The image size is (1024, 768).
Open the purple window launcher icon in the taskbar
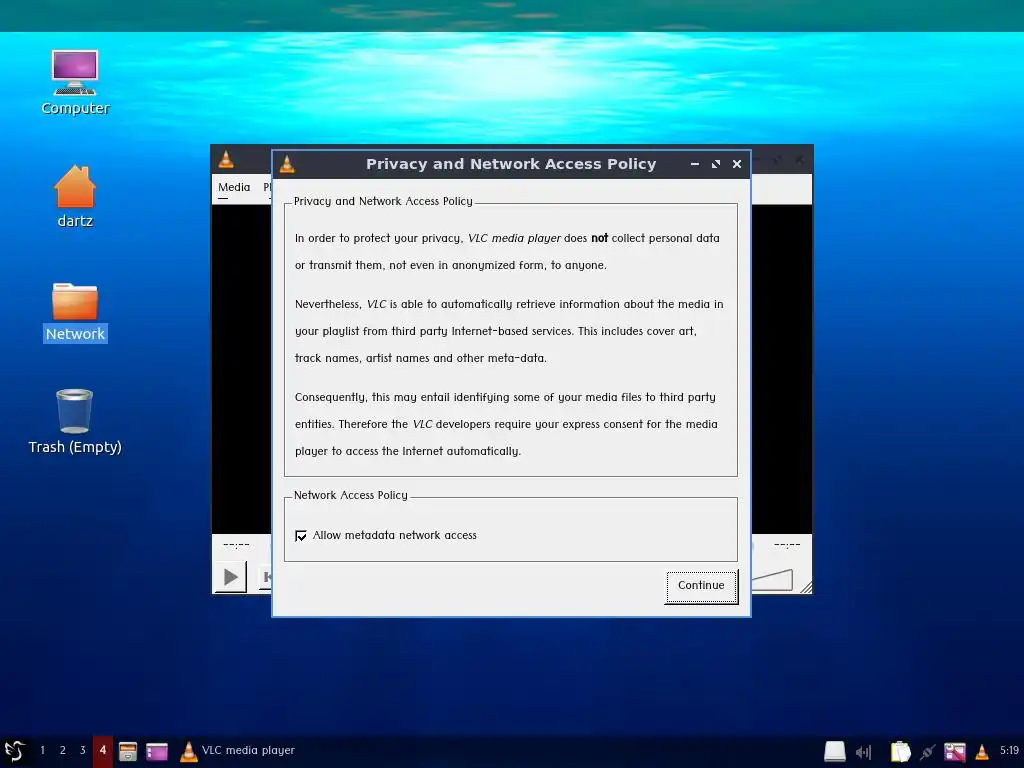click(x=157, y=751)
